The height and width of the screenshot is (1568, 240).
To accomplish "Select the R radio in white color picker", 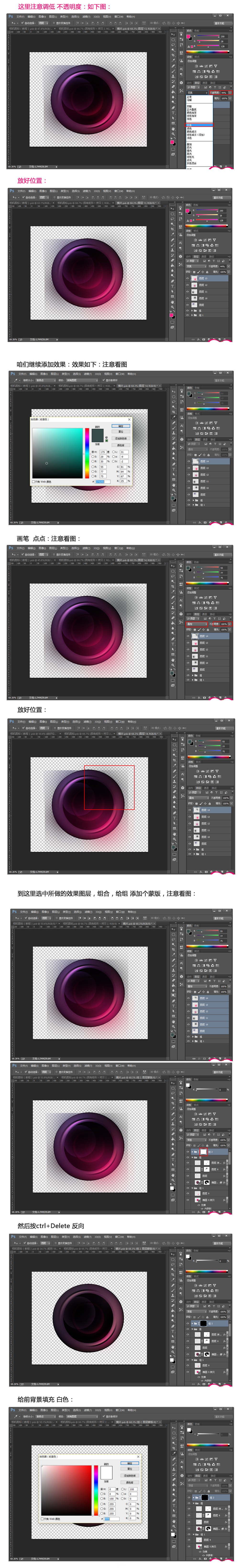I will point(102,1504).
